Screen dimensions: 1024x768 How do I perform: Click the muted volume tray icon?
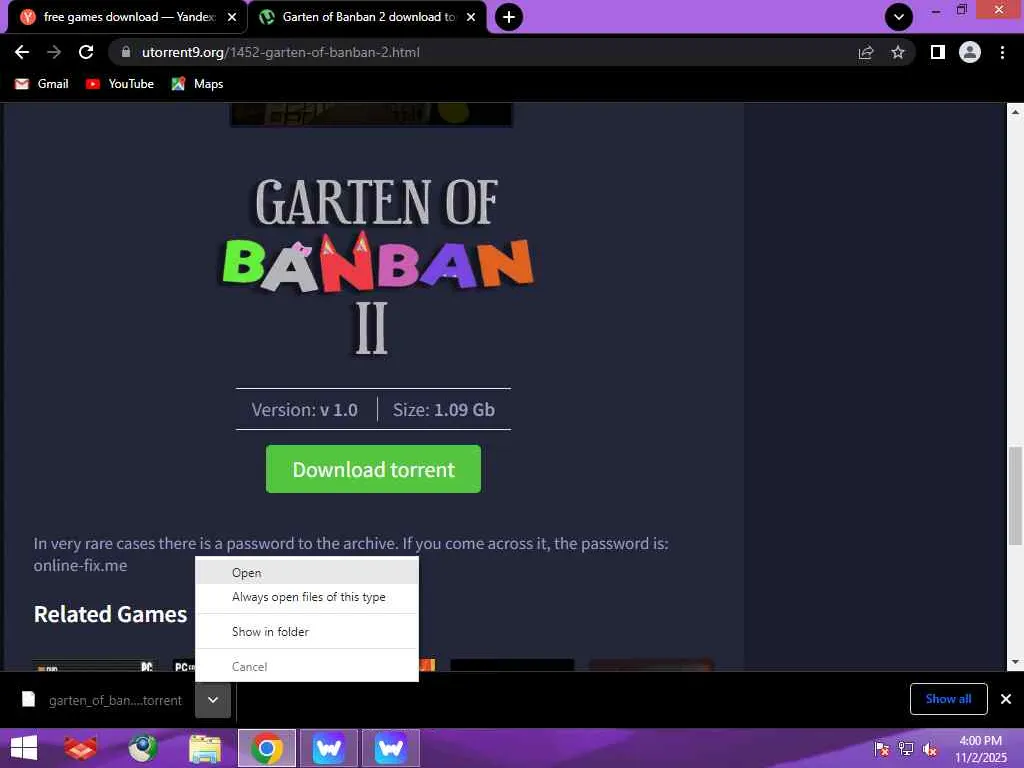pyautogui.click(x=929, y=749)
